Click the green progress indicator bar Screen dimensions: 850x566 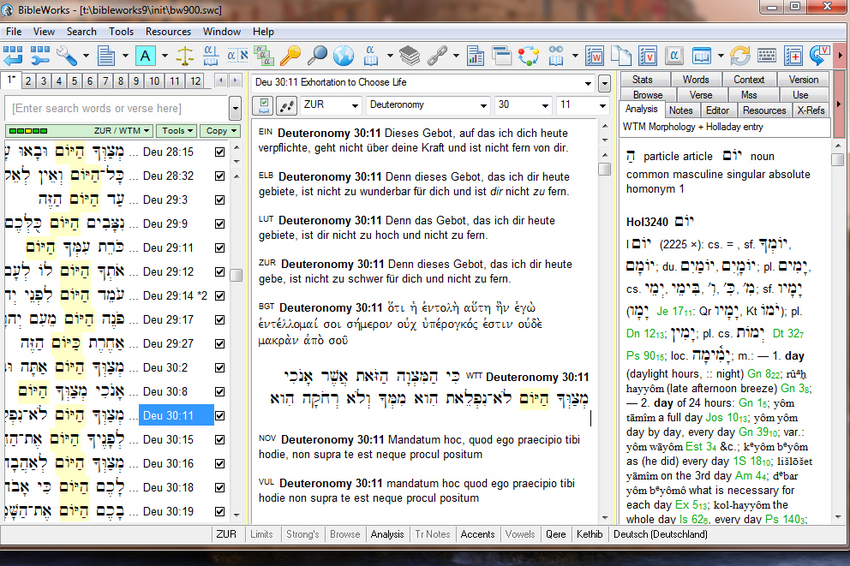pos(28,131)
